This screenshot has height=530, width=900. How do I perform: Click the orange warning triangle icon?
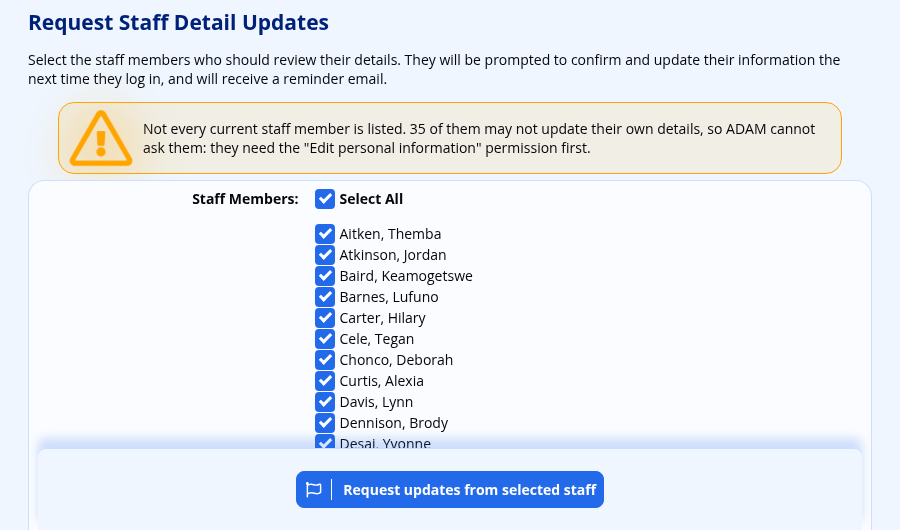click(101, 138)
